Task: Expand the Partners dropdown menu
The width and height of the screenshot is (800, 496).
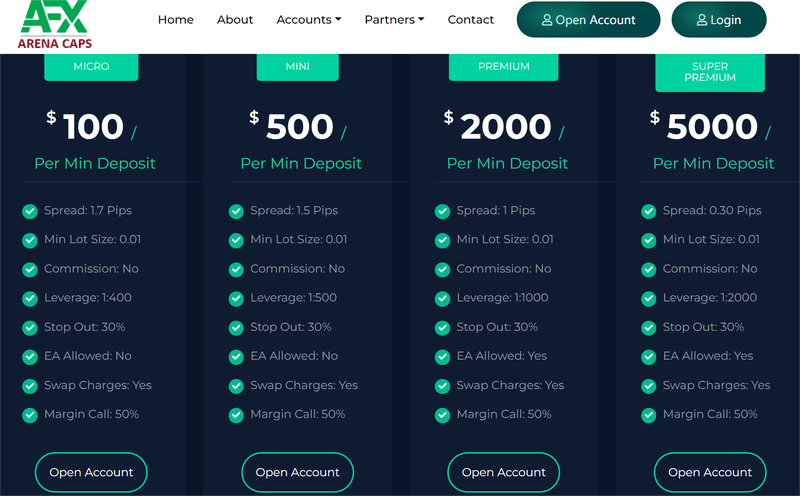Action: point(394,19)
